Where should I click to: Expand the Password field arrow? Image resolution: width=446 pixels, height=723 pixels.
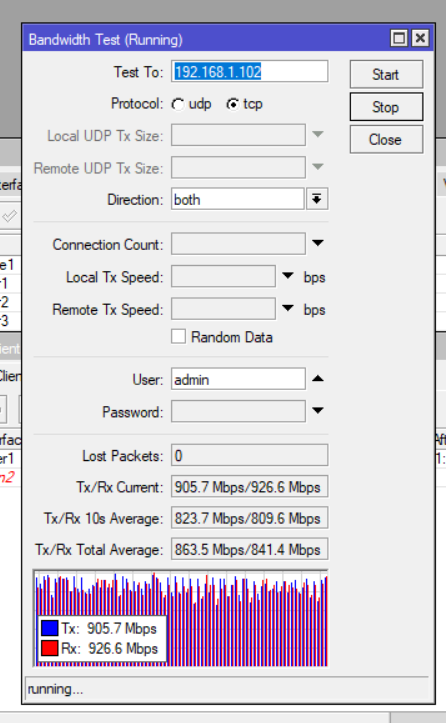tap(318, 410)
